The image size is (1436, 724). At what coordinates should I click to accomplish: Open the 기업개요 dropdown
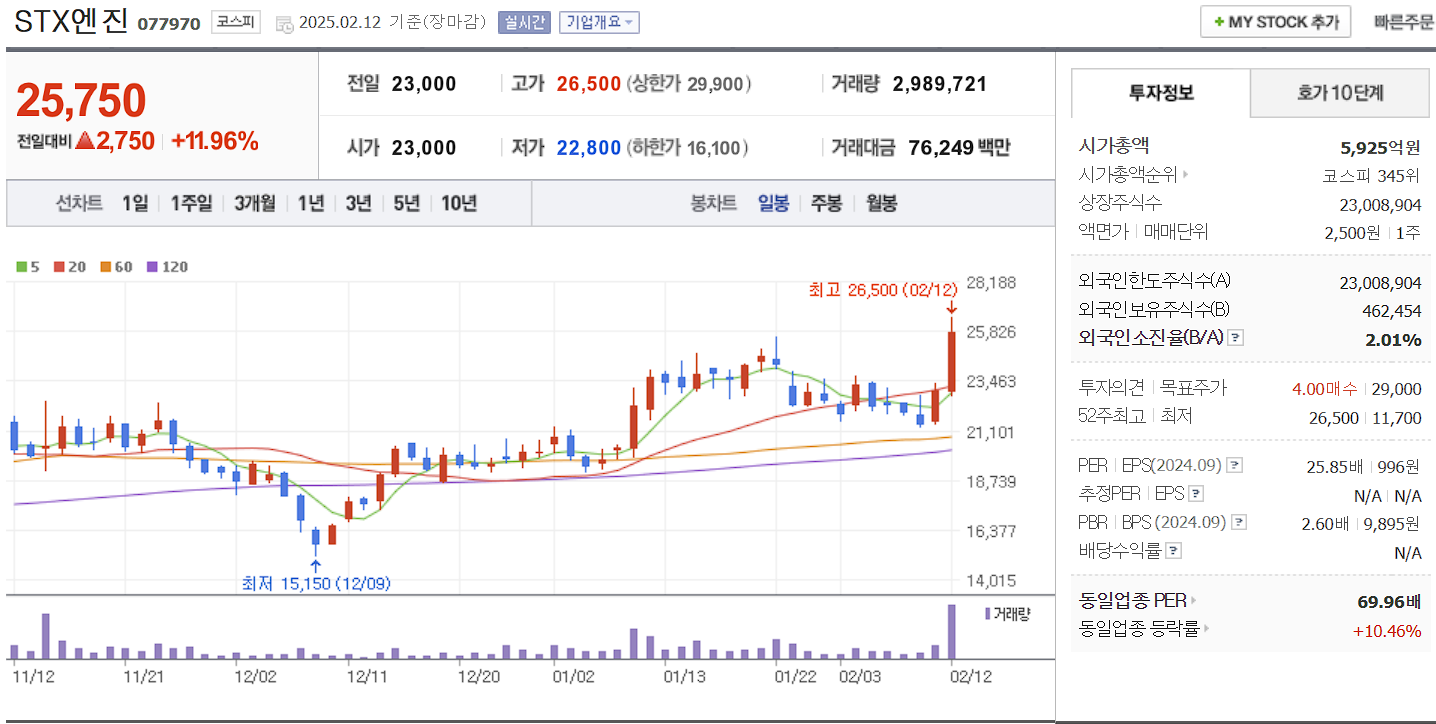[600, 22]
